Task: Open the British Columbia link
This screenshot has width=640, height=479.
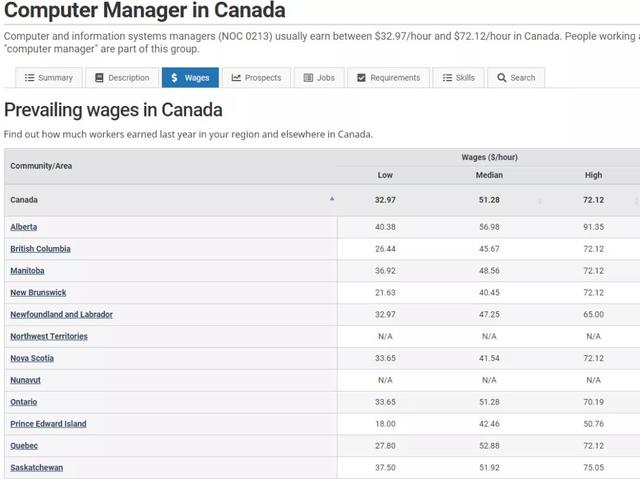Action: [x=40, y=249]
